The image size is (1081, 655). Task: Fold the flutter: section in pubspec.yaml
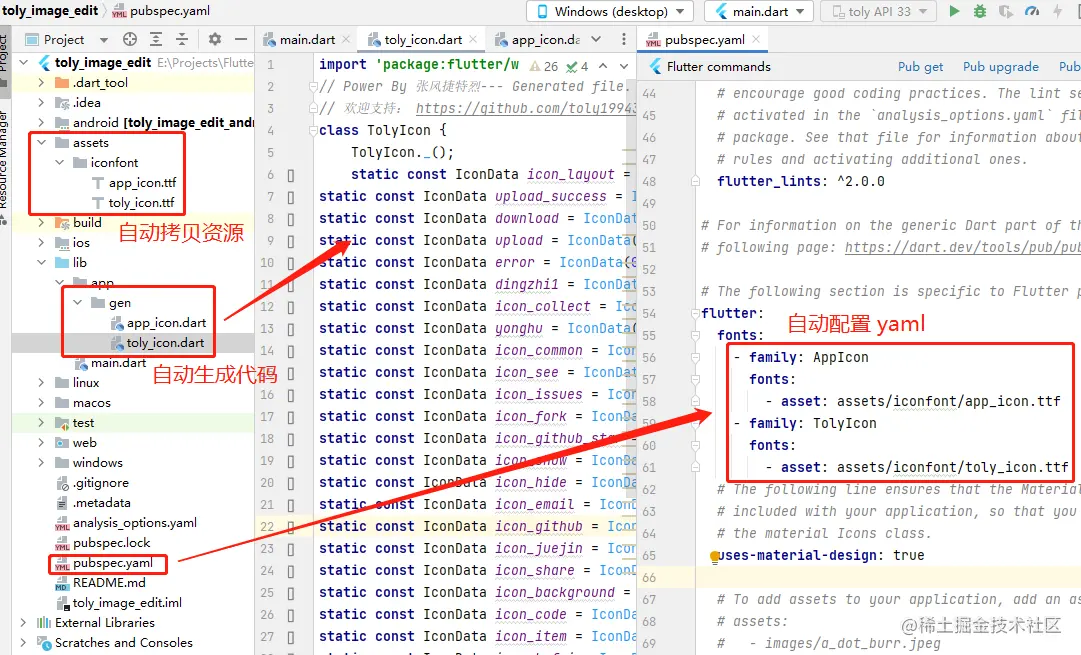coord(696,314)
